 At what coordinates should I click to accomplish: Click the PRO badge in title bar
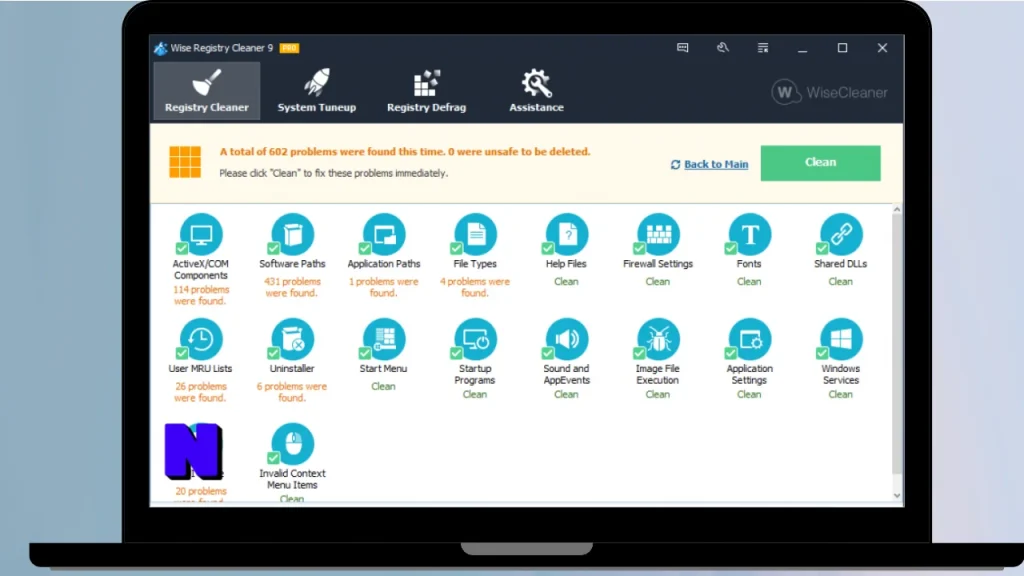pos(289,48)
